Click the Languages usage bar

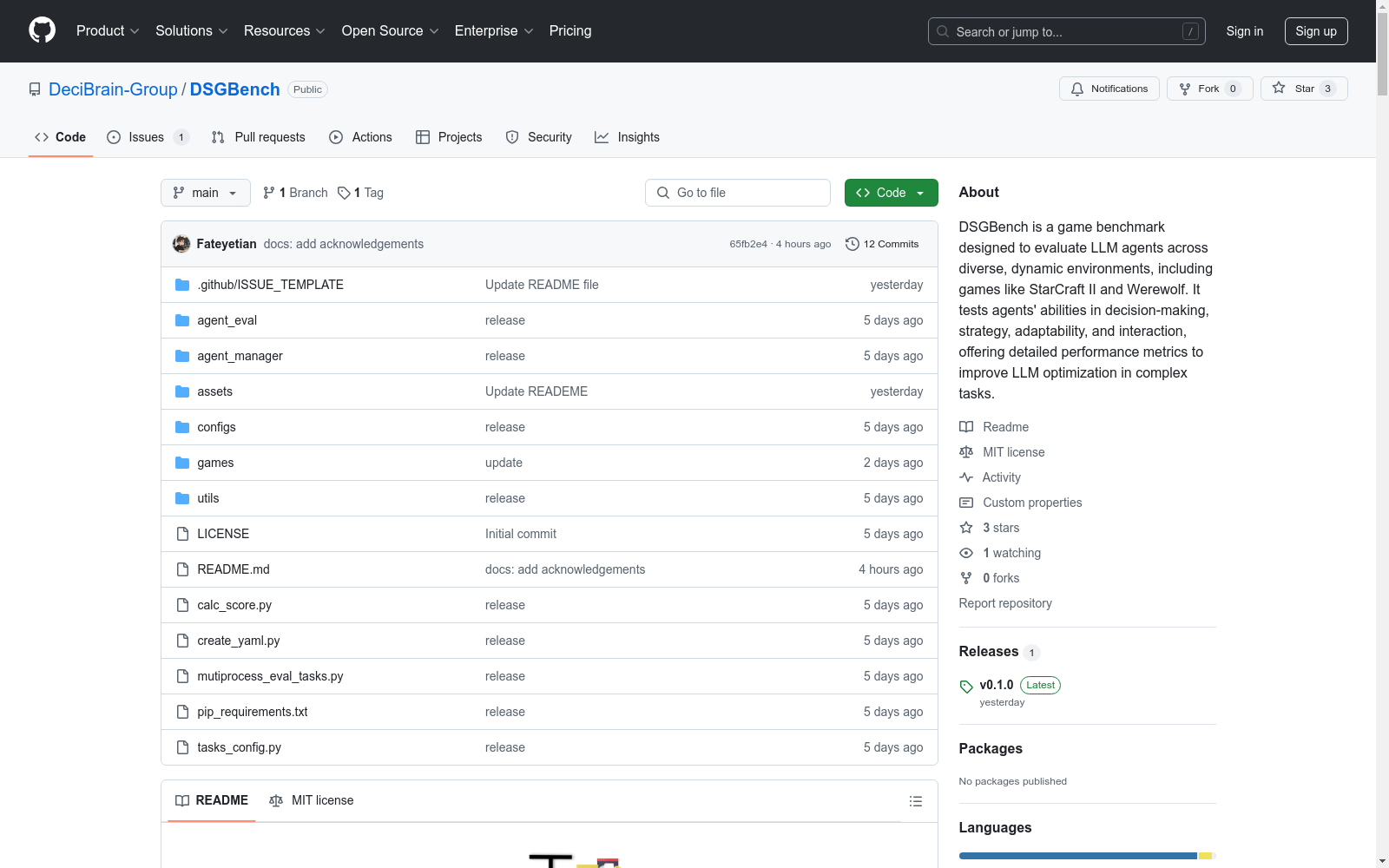(x=1087, y=856)
